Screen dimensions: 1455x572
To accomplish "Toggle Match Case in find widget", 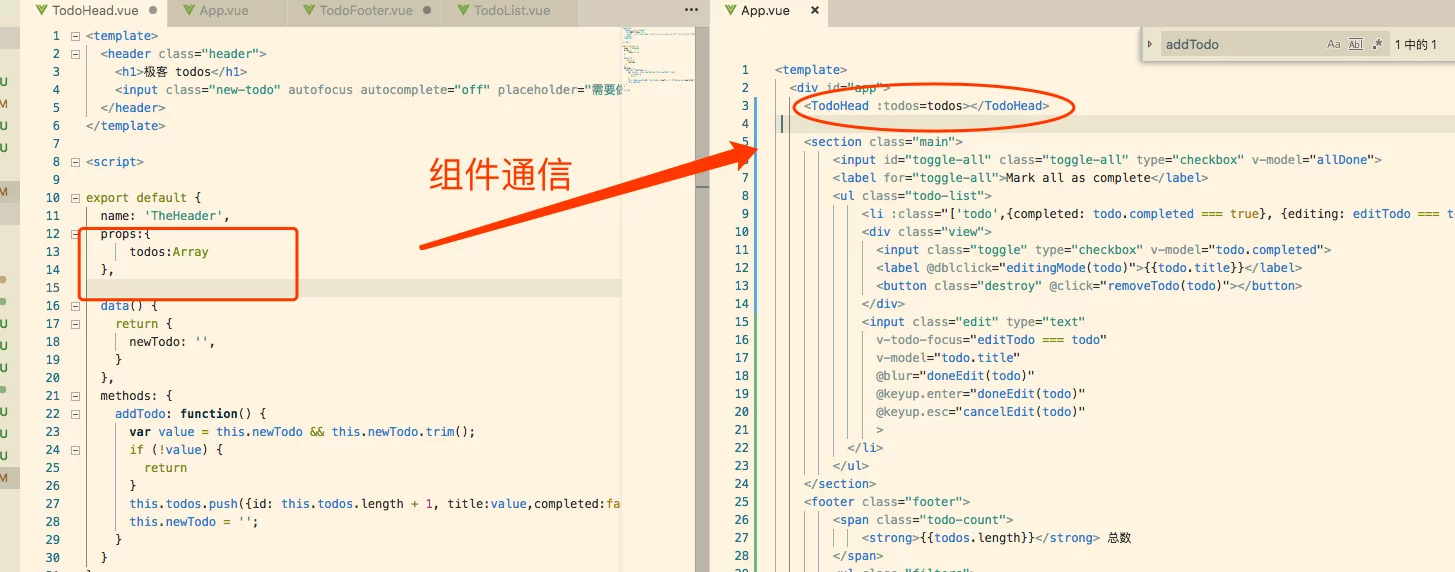I will (x=1333, y=44).
